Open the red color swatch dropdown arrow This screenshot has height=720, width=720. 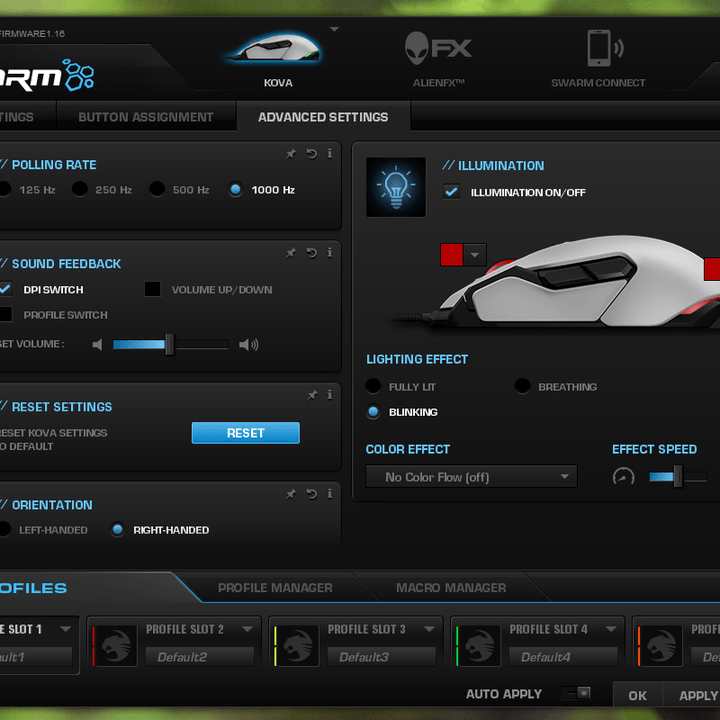[x=475, y=255]
